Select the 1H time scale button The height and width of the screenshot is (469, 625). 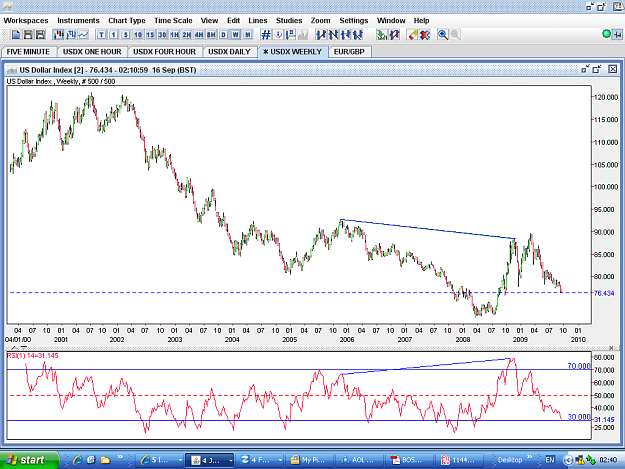(x=175, y=35)
